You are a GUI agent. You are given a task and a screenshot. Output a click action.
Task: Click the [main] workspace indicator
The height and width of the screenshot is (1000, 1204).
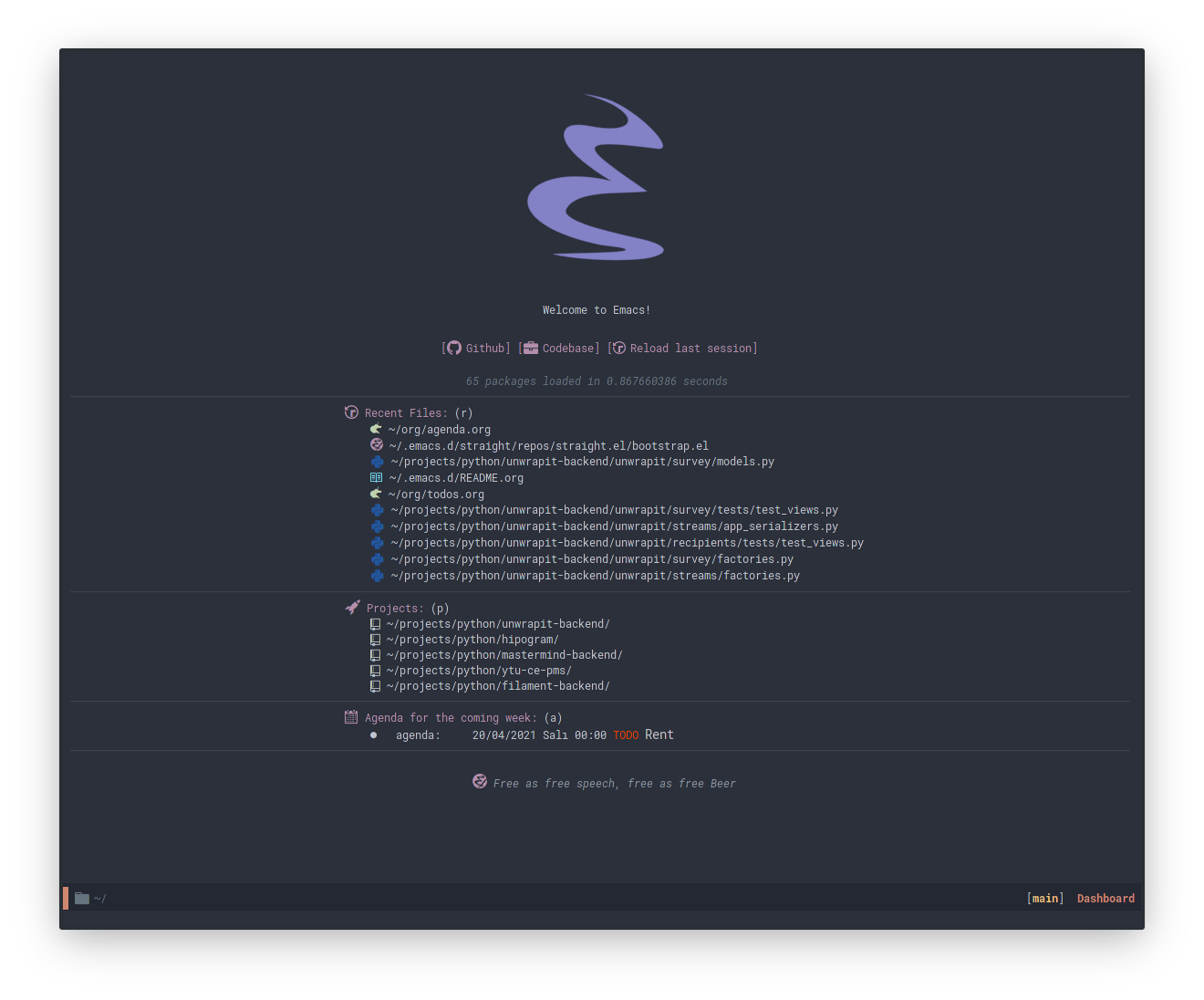(x=1045, y=899)
